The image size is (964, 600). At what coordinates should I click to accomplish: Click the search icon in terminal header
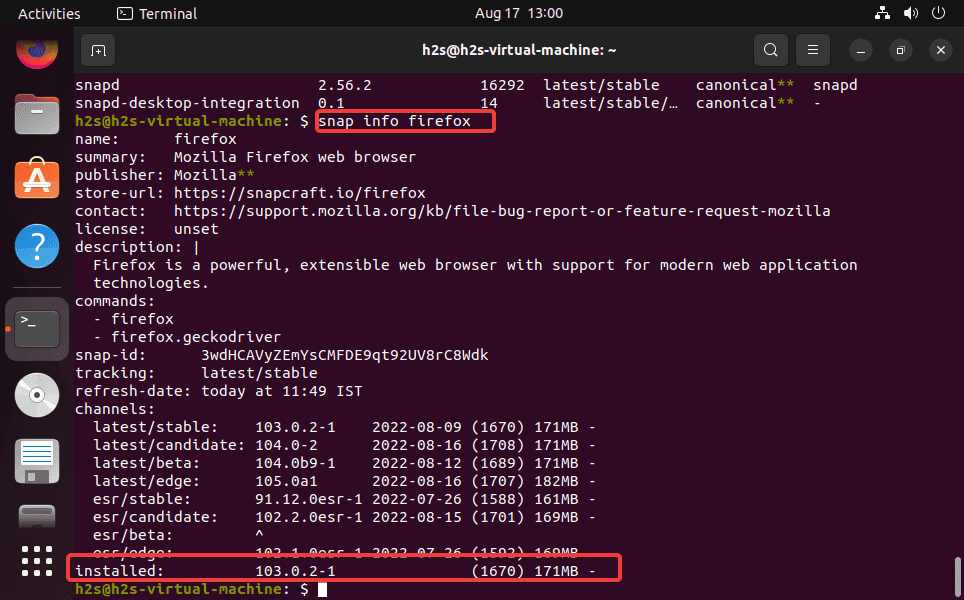click(x=770, y=49)
